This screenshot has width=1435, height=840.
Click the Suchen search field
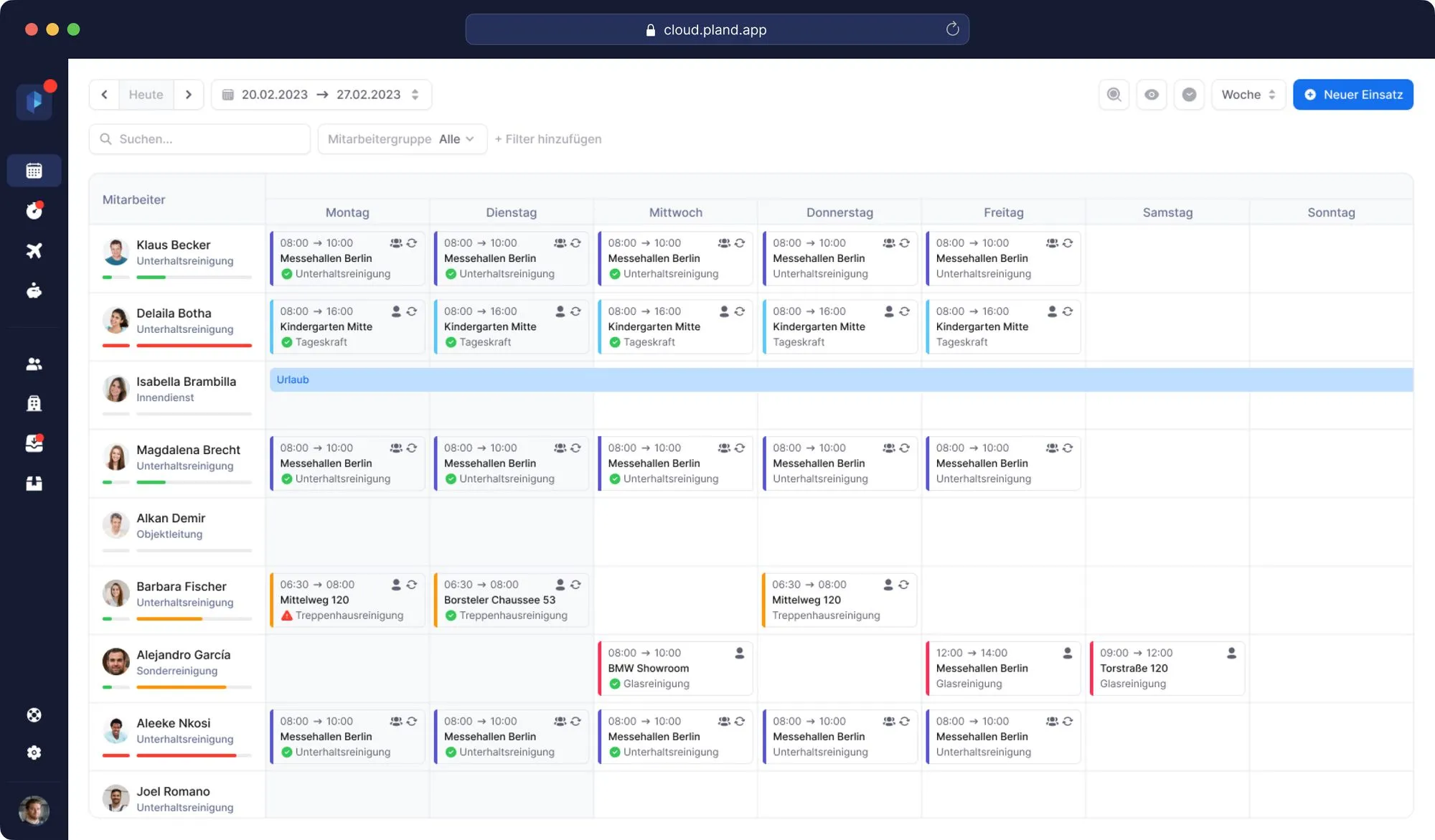coord(199,139)
